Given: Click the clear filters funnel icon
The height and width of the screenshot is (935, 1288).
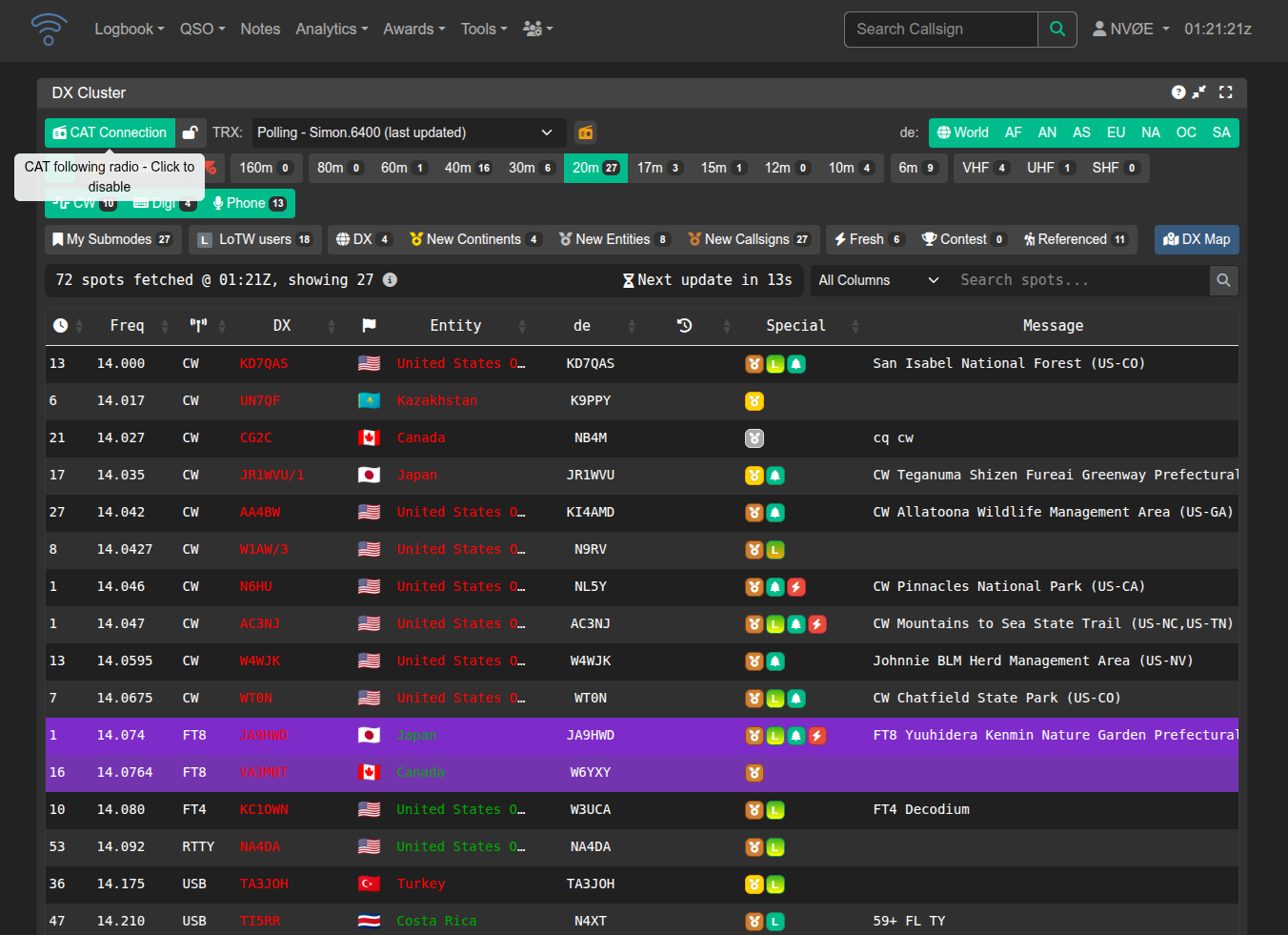Looking at the screenshot, I should pyautogui.click(x=211, y=168).
